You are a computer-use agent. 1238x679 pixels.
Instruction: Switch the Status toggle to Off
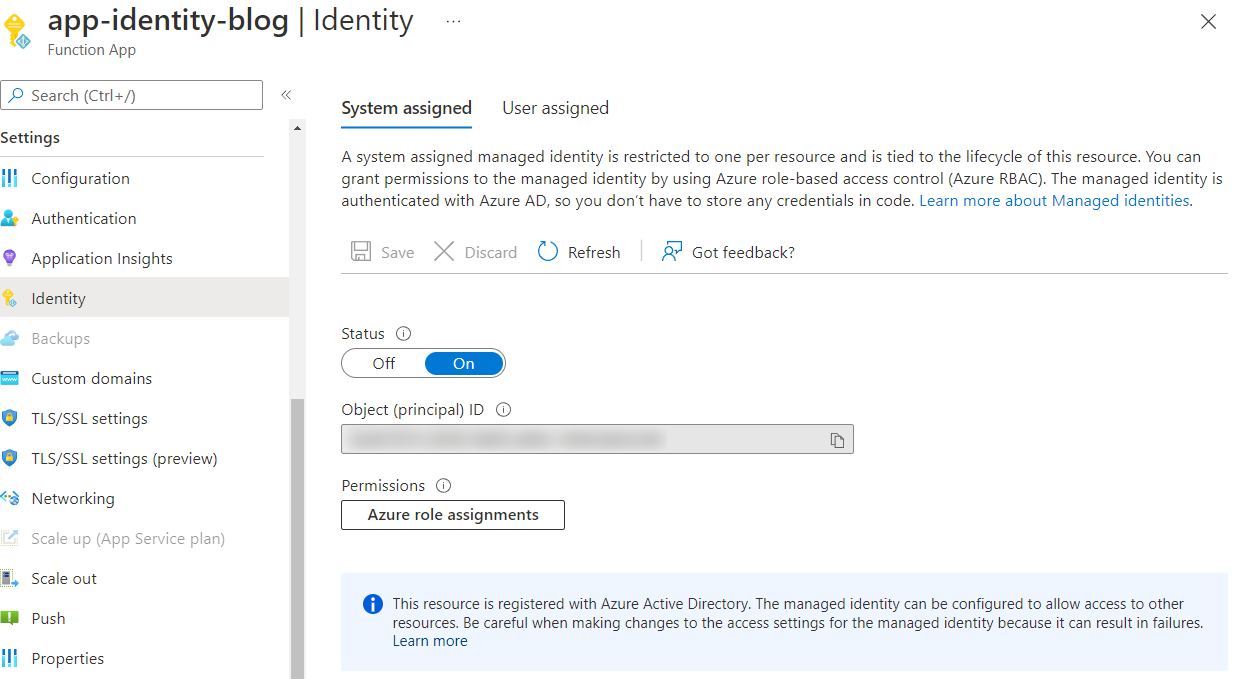(x=384, y=363)
